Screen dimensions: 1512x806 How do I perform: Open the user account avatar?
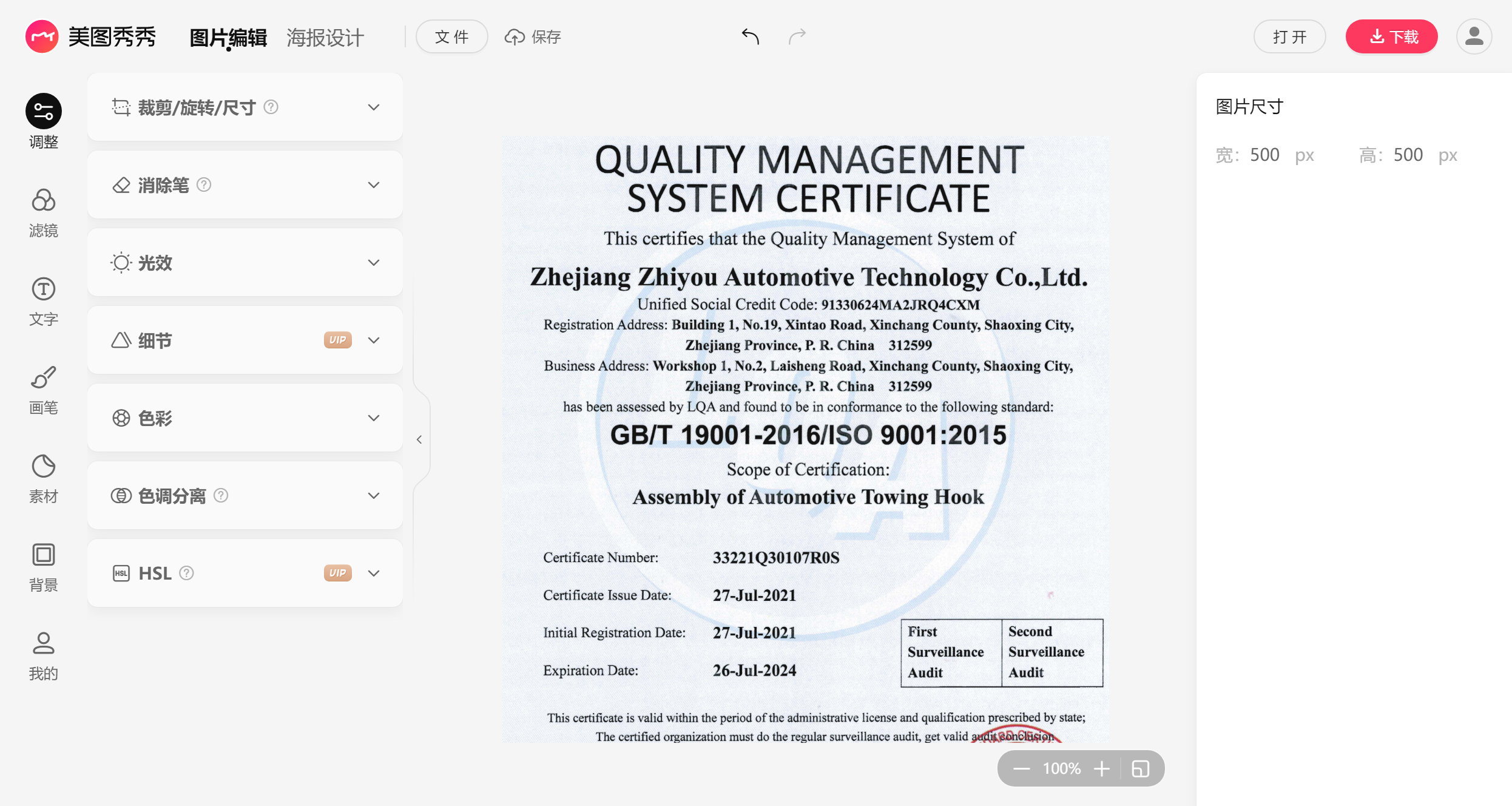(x=1474, y=37)
